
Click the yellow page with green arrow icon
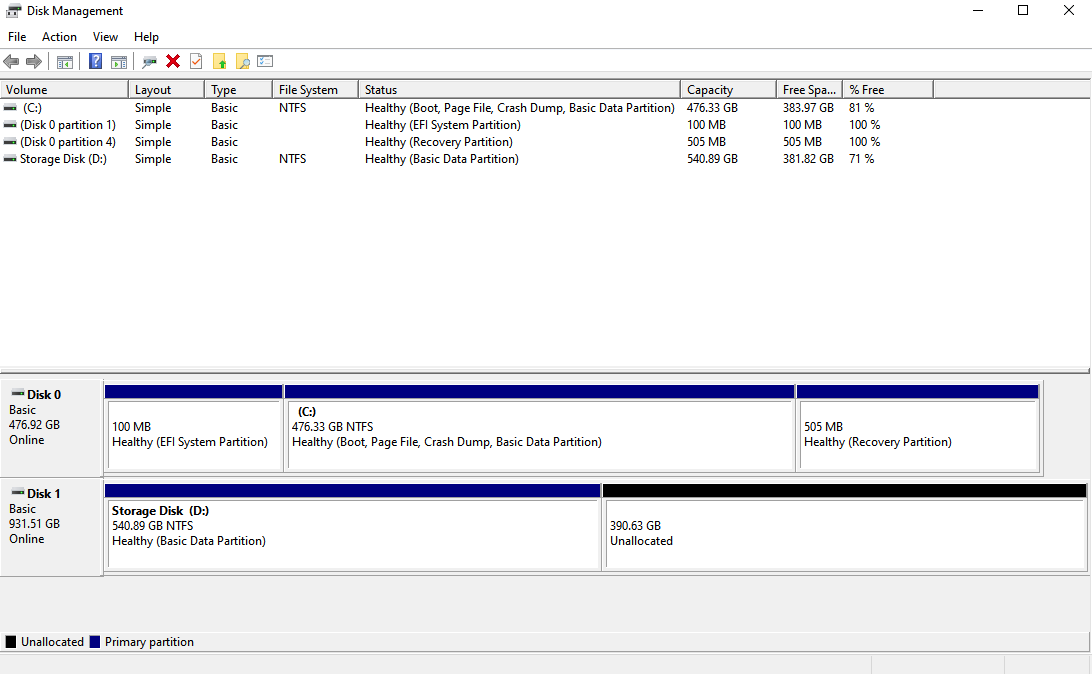tap(219, 61)
